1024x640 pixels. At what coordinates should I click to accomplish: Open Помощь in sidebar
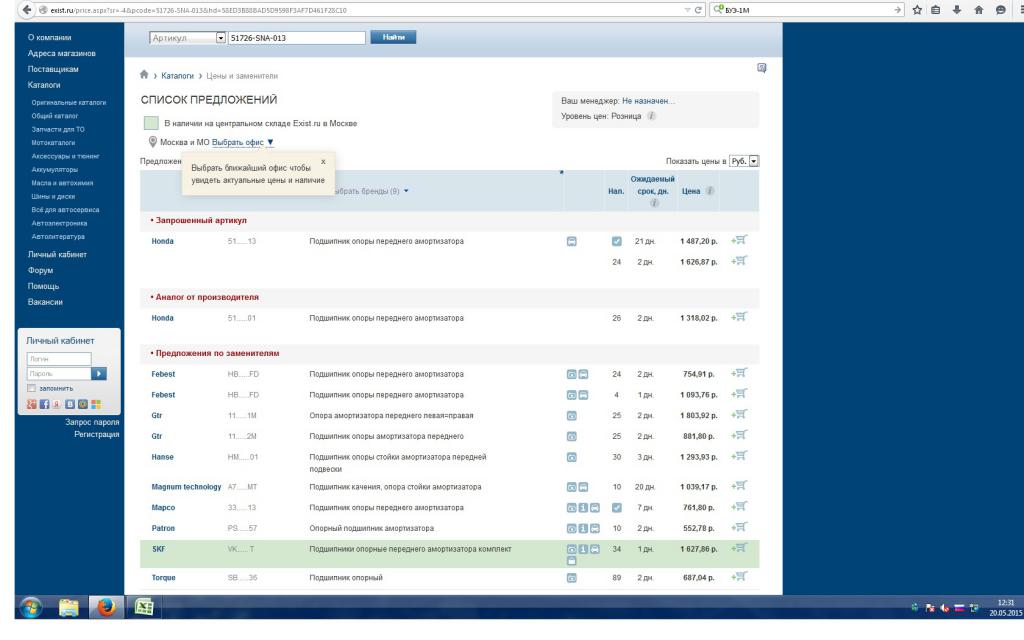pyautogui.click(x=43, y=286)
